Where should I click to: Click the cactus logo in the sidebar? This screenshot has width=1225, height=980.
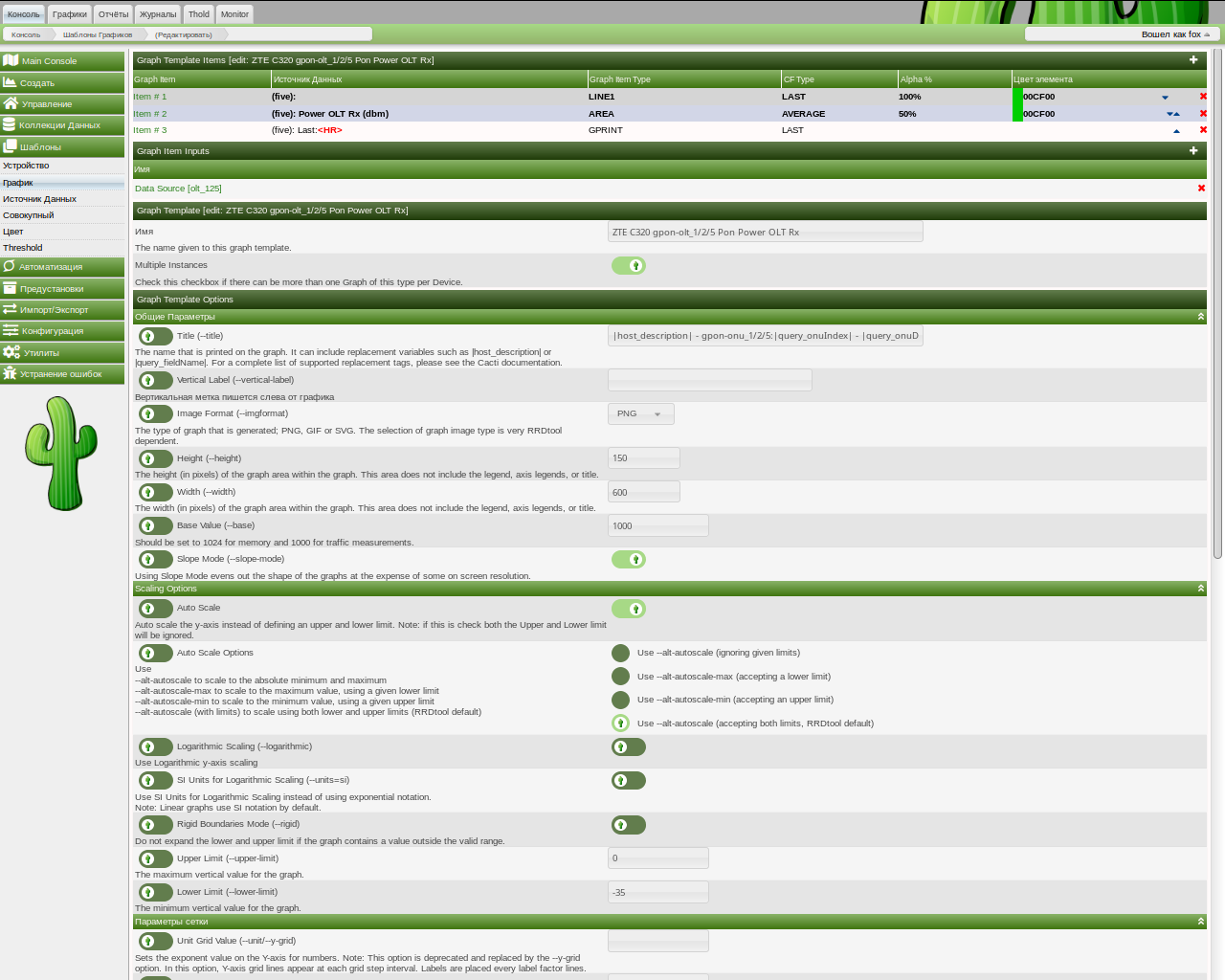click(61, 454)
